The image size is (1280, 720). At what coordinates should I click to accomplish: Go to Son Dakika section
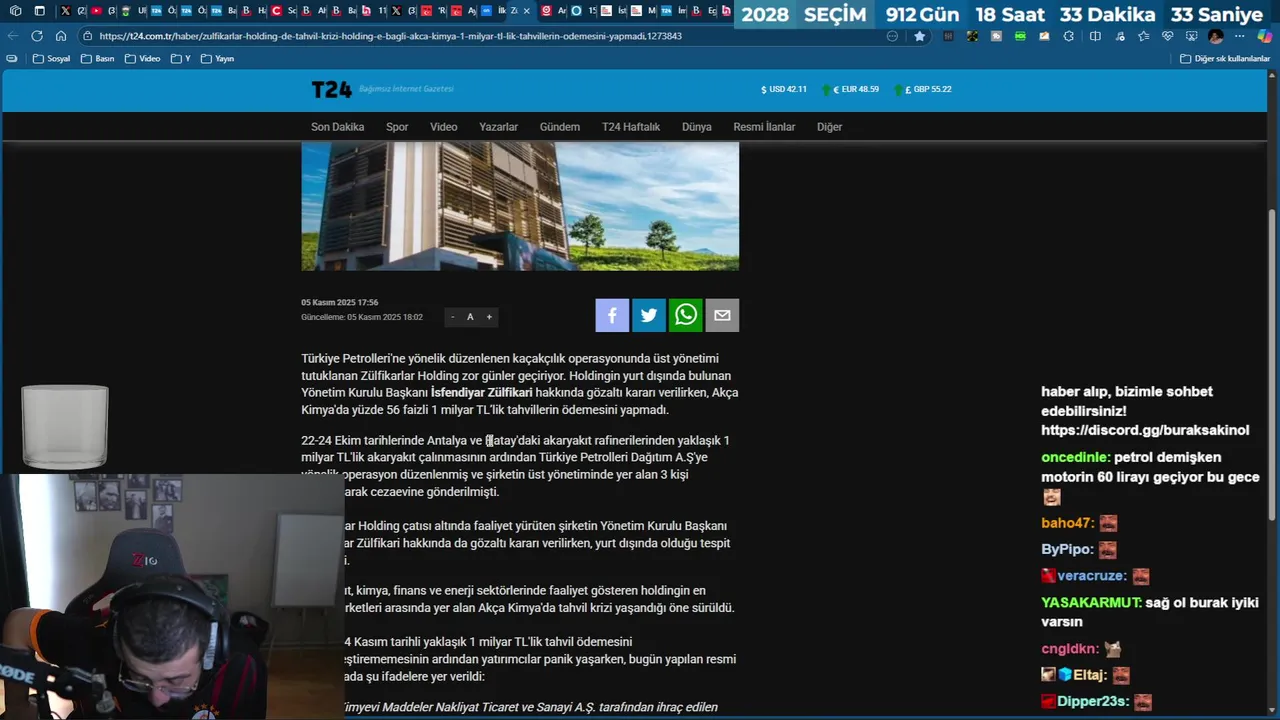click(337, 127)
